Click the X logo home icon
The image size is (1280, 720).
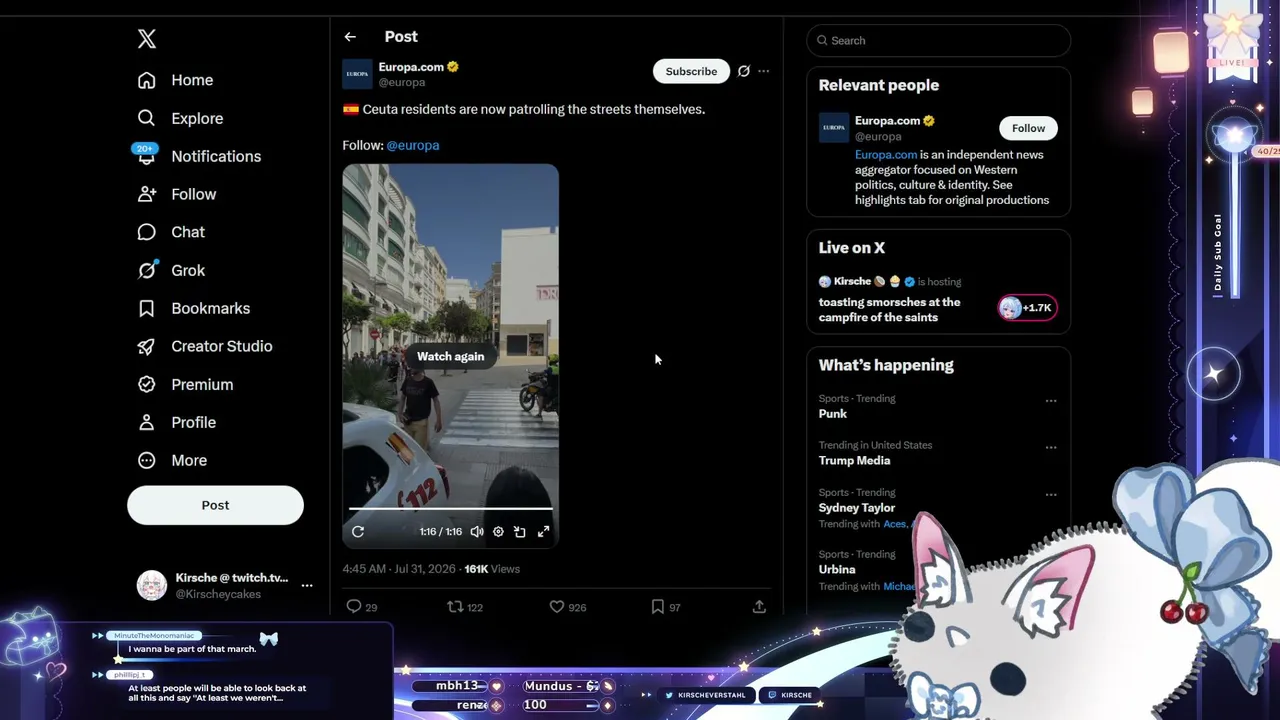tap(147, 39)
